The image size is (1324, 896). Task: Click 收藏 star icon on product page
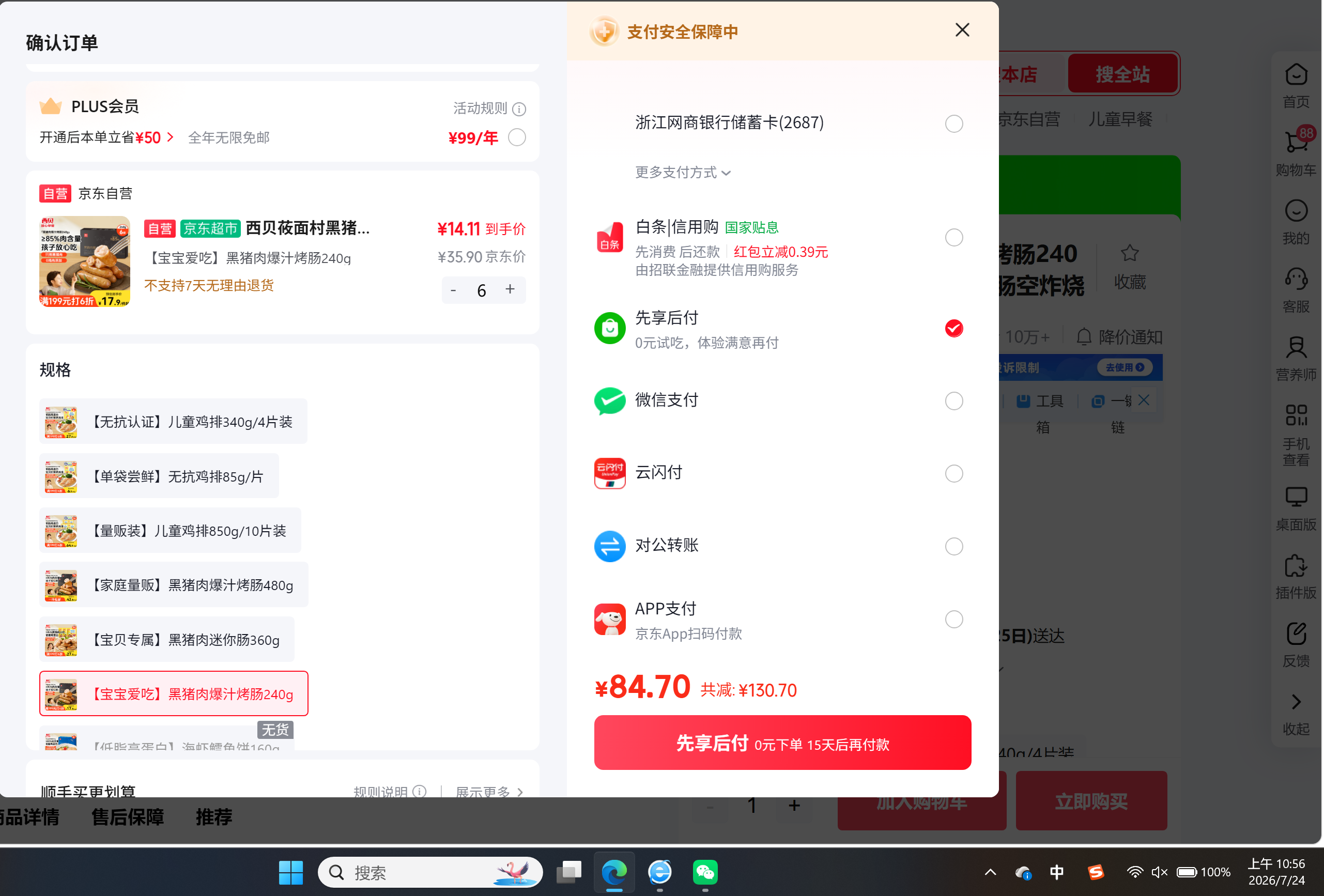click(x=1130, y=253)
